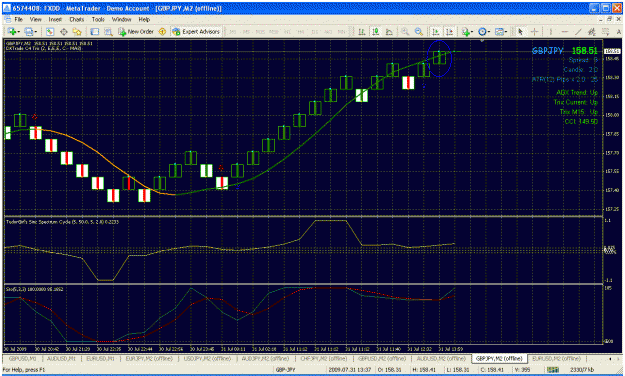625x376 pixels.
Task: Click the CCI value label on chart
Action: coord(581,121)
